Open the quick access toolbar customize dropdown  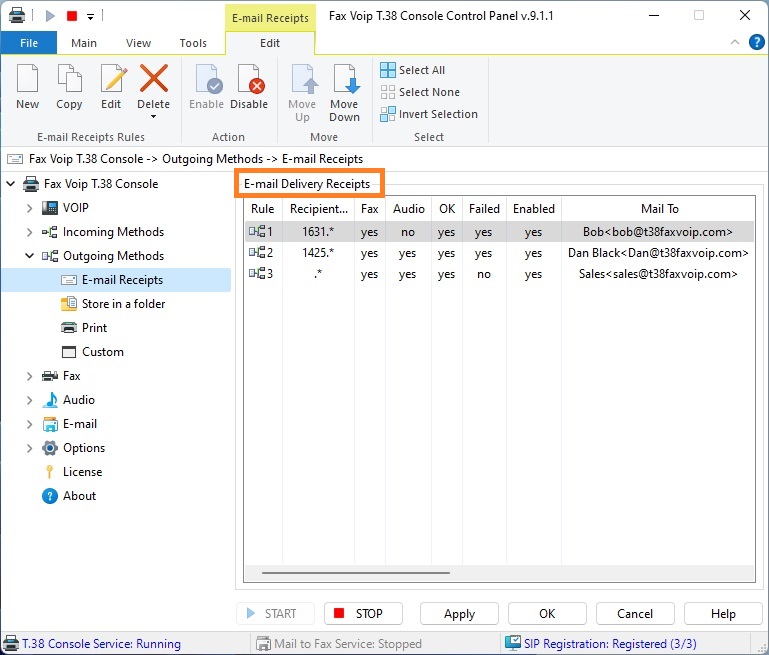[90, 17]
